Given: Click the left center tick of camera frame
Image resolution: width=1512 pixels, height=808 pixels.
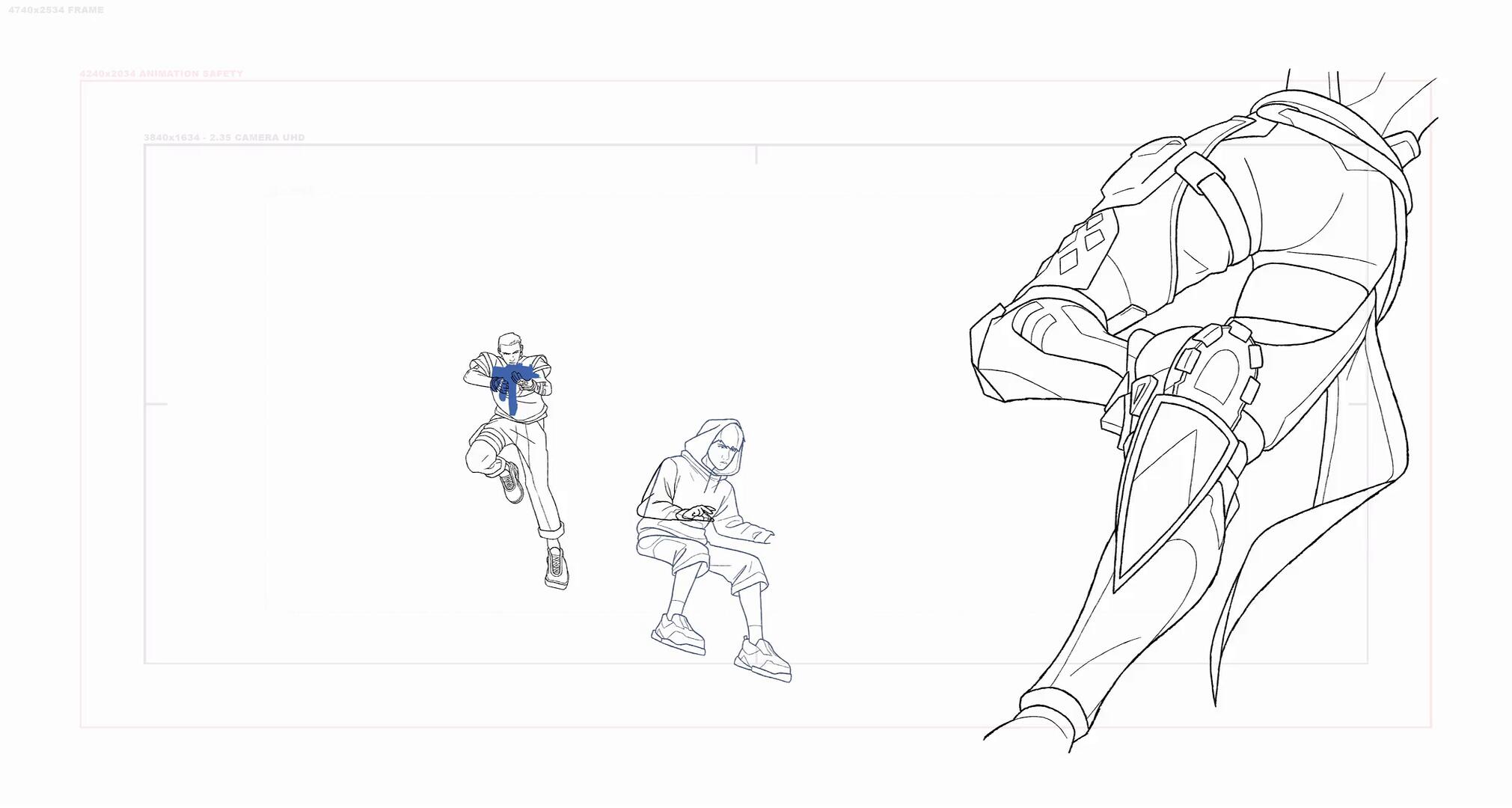Looking at the screenshot, I should click(156, 404).
